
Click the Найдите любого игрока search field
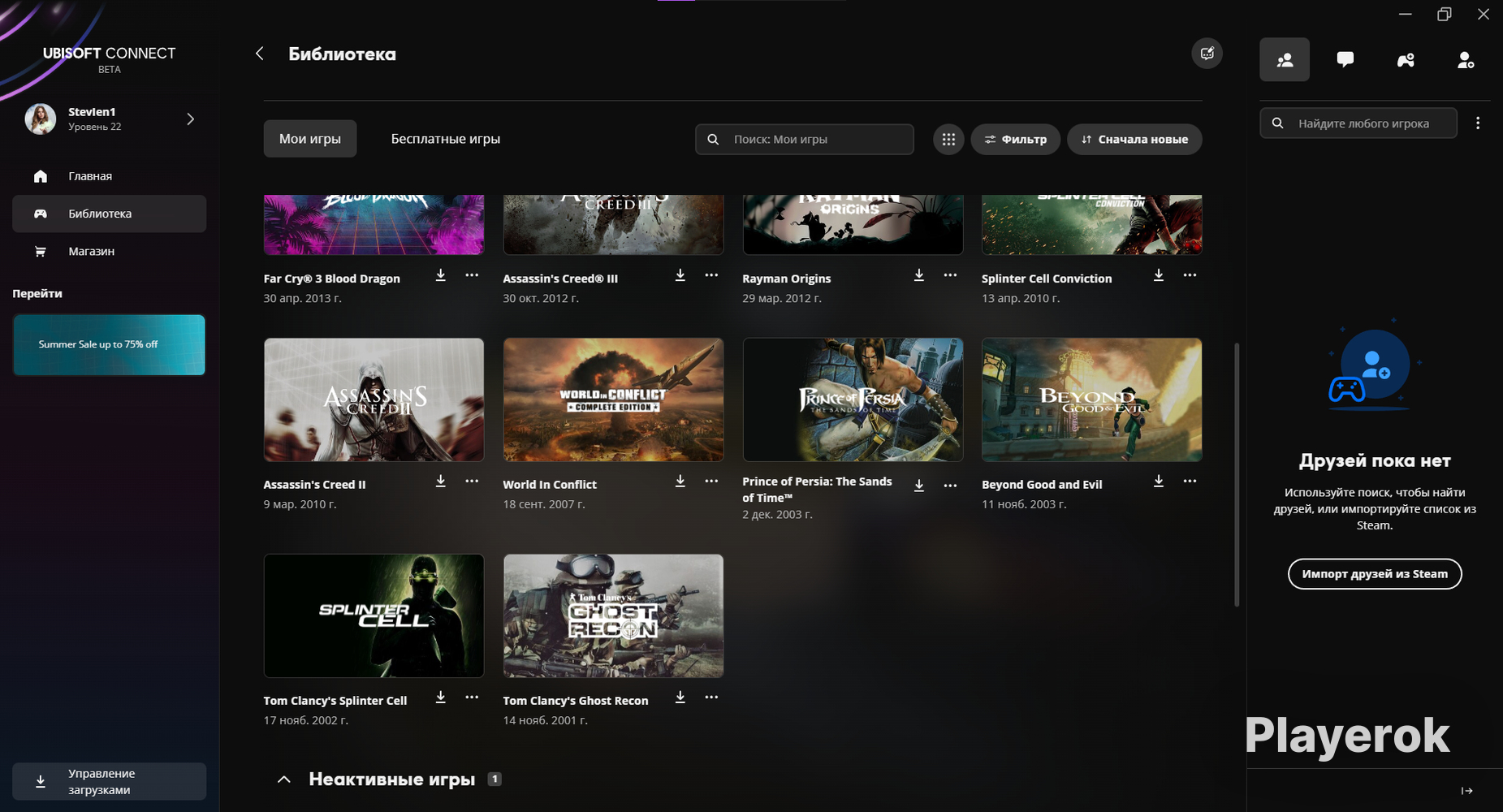[x=1358, y=123]
